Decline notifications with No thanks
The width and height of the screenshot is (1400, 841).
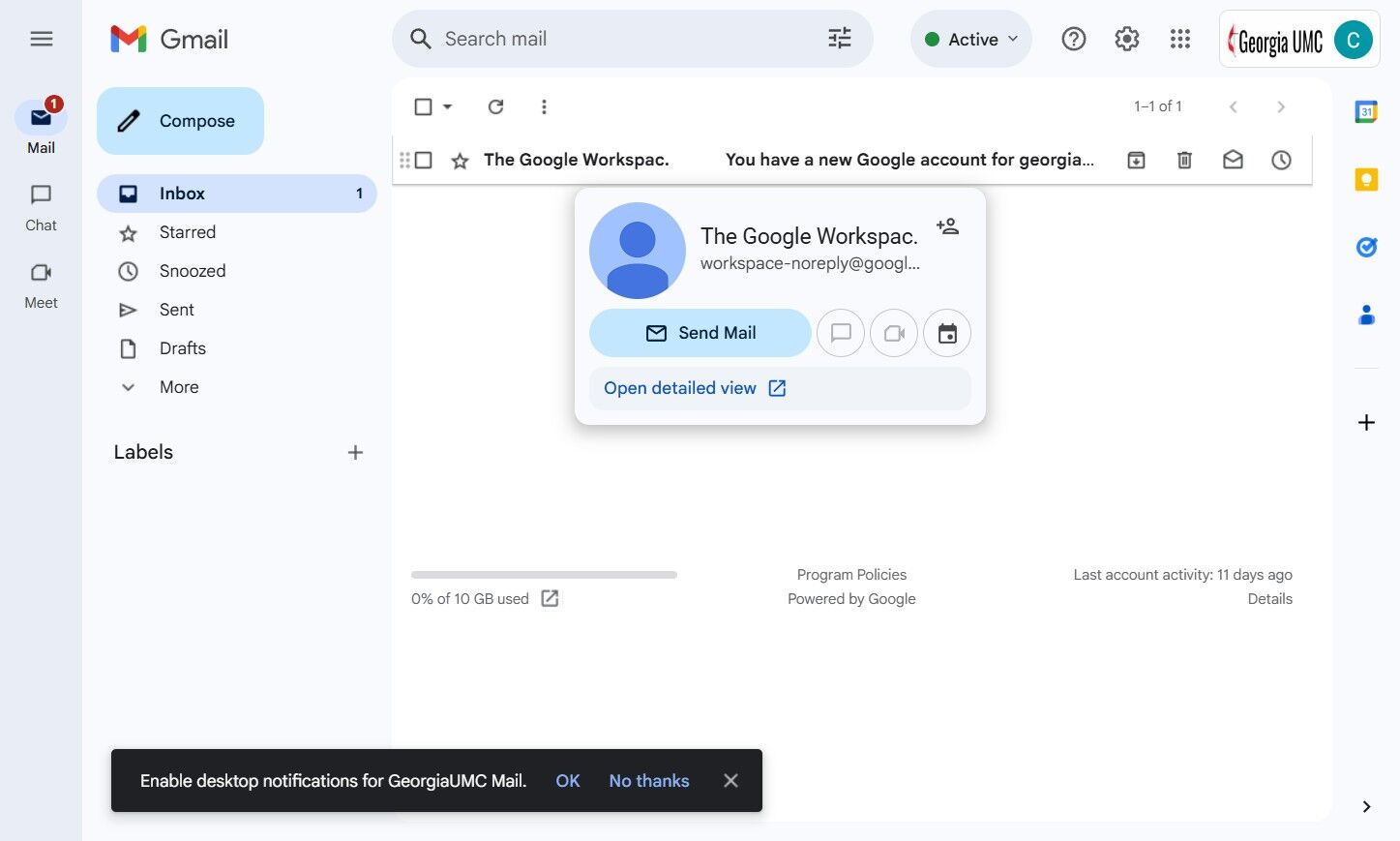click(649, 781)
